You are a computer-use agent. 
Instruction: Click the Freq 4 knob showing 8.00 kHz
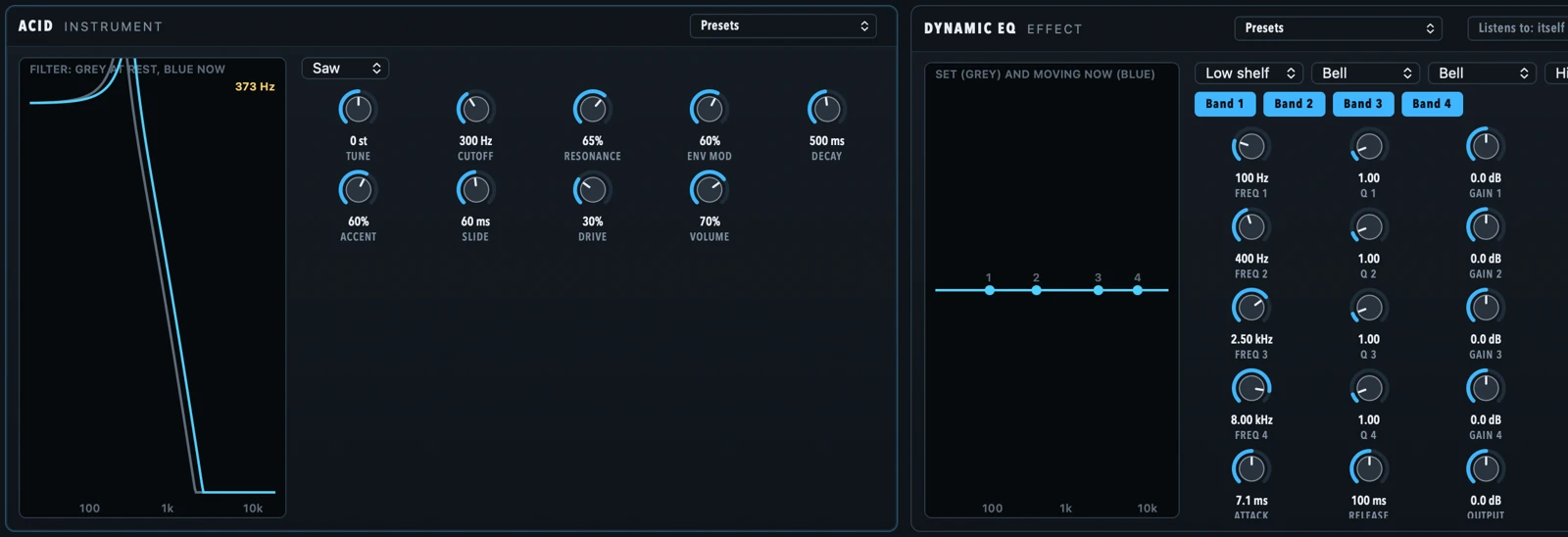[x=1251, y=389]
